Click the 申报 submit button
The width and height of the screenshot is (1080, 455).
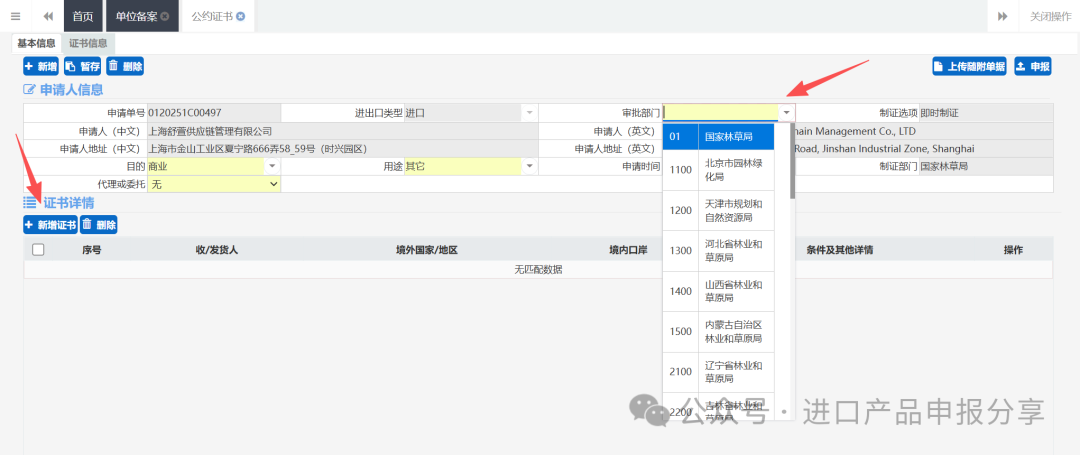tap(1033, 67)
